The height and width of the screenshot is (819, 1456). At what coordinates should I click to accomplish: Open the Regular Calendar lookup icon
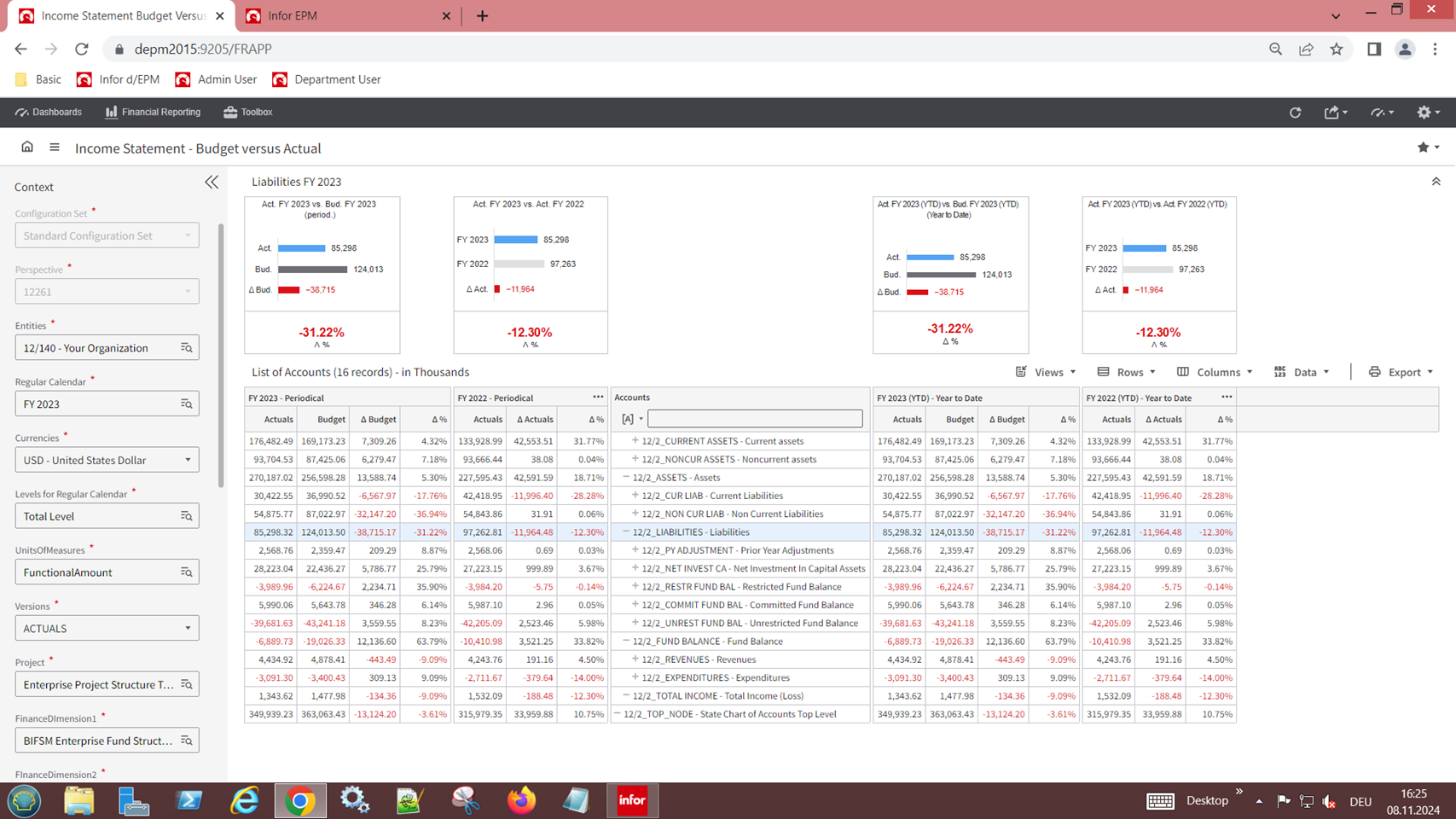click(186, 404)
